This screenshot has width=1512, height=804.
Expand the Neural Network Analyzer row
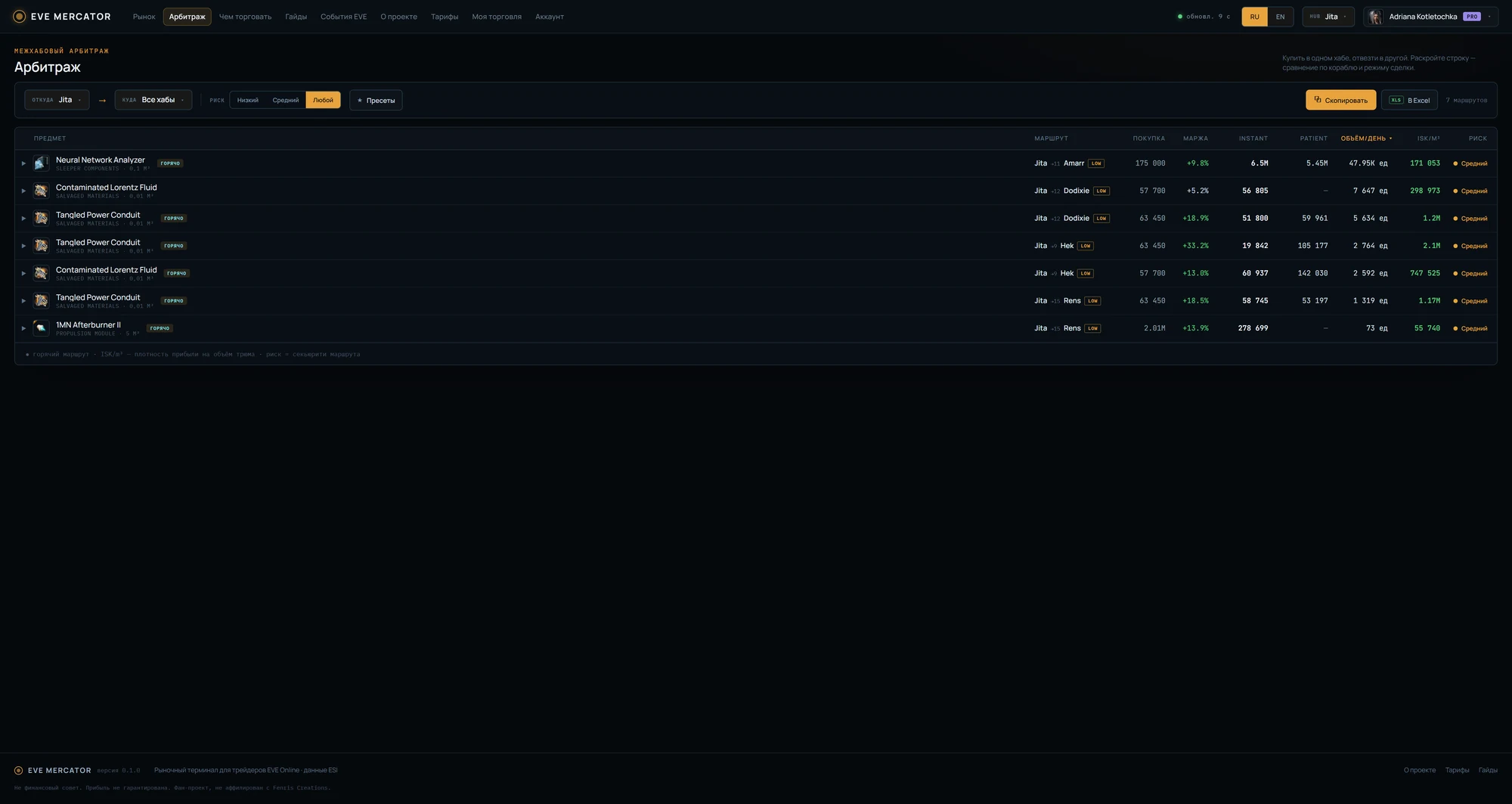click(x=23, y=163)
